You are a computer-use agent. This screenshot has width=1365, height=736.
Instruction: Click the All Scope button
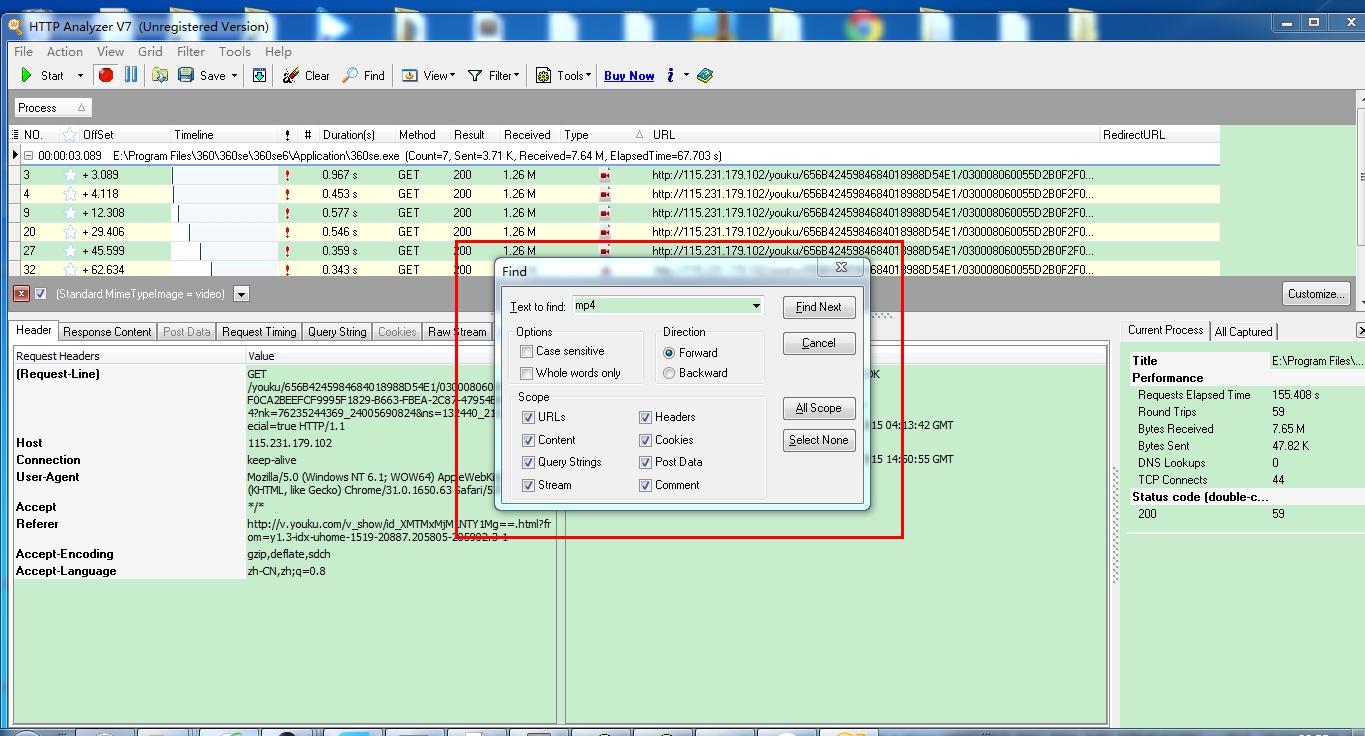(819, 408)
